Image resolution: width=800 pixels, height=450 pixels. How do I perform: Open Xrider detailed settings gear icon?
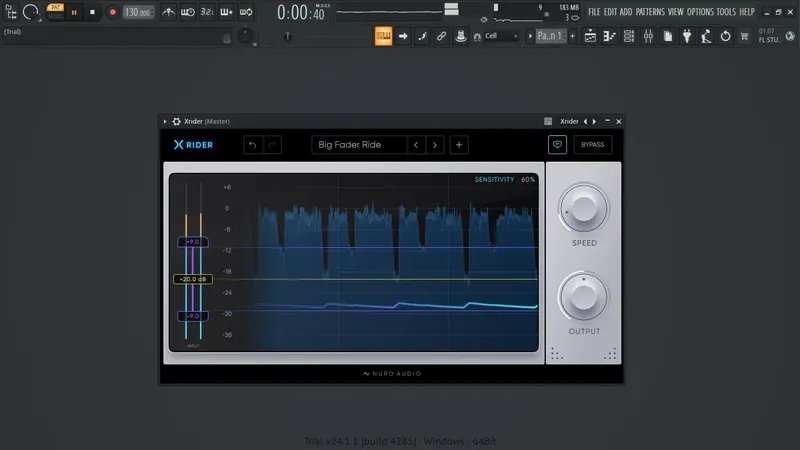point(177,121)
